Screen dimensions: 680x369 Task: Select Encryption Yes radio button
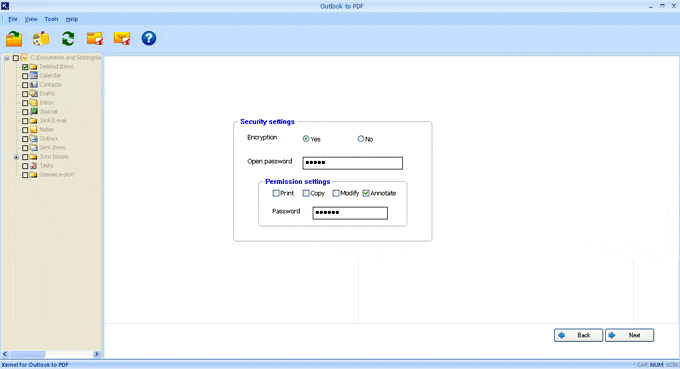[x=306, y=139]
